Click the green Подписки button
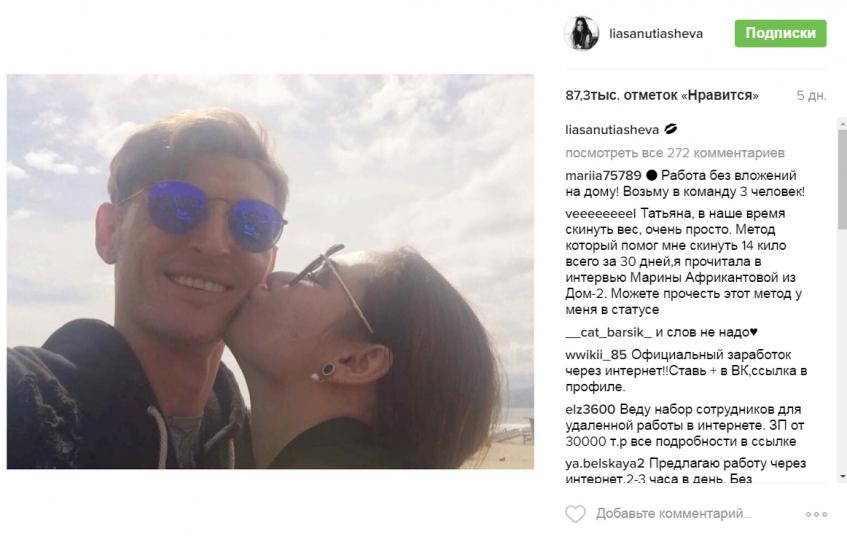Viewport: 847px width, 542px height. [780, 34]
